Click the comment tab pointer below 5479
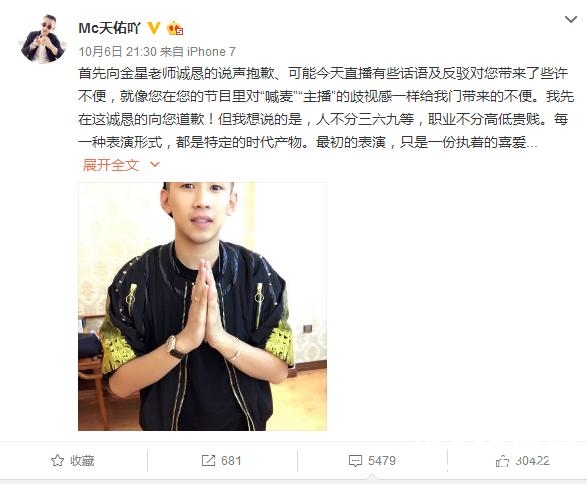The image size is (587, 484). 372,477
